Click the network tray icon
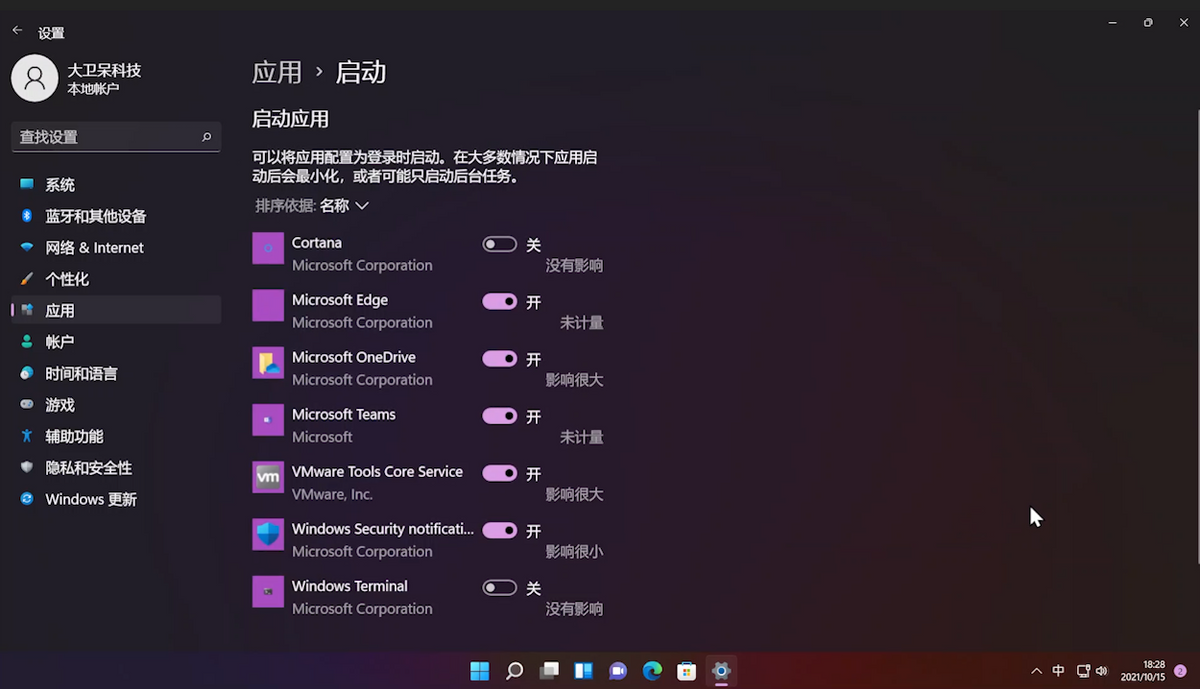 pyautogui.click(x=1083, y=671)
